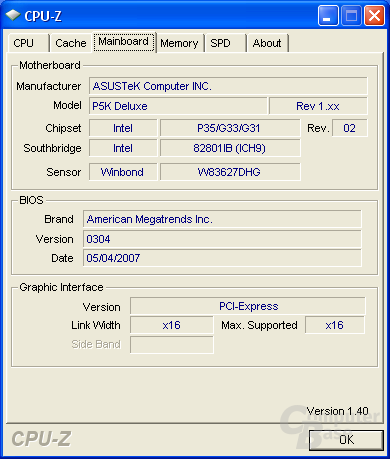Click the CPU-Z title bar icon
Image resolution: width=390 pixels, height=459 pixels.
pyautogui.click(x=13, y=16)
